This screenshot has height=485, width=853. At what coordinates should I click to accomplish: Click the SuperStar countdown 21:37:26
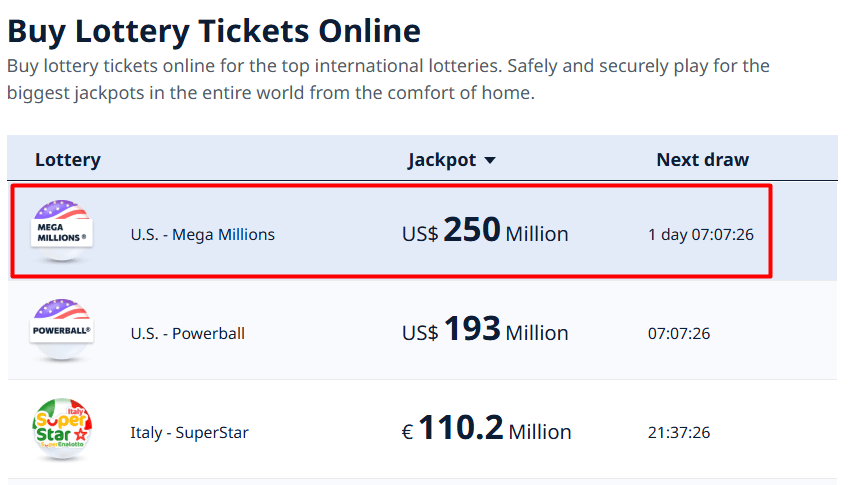(679, 433)
